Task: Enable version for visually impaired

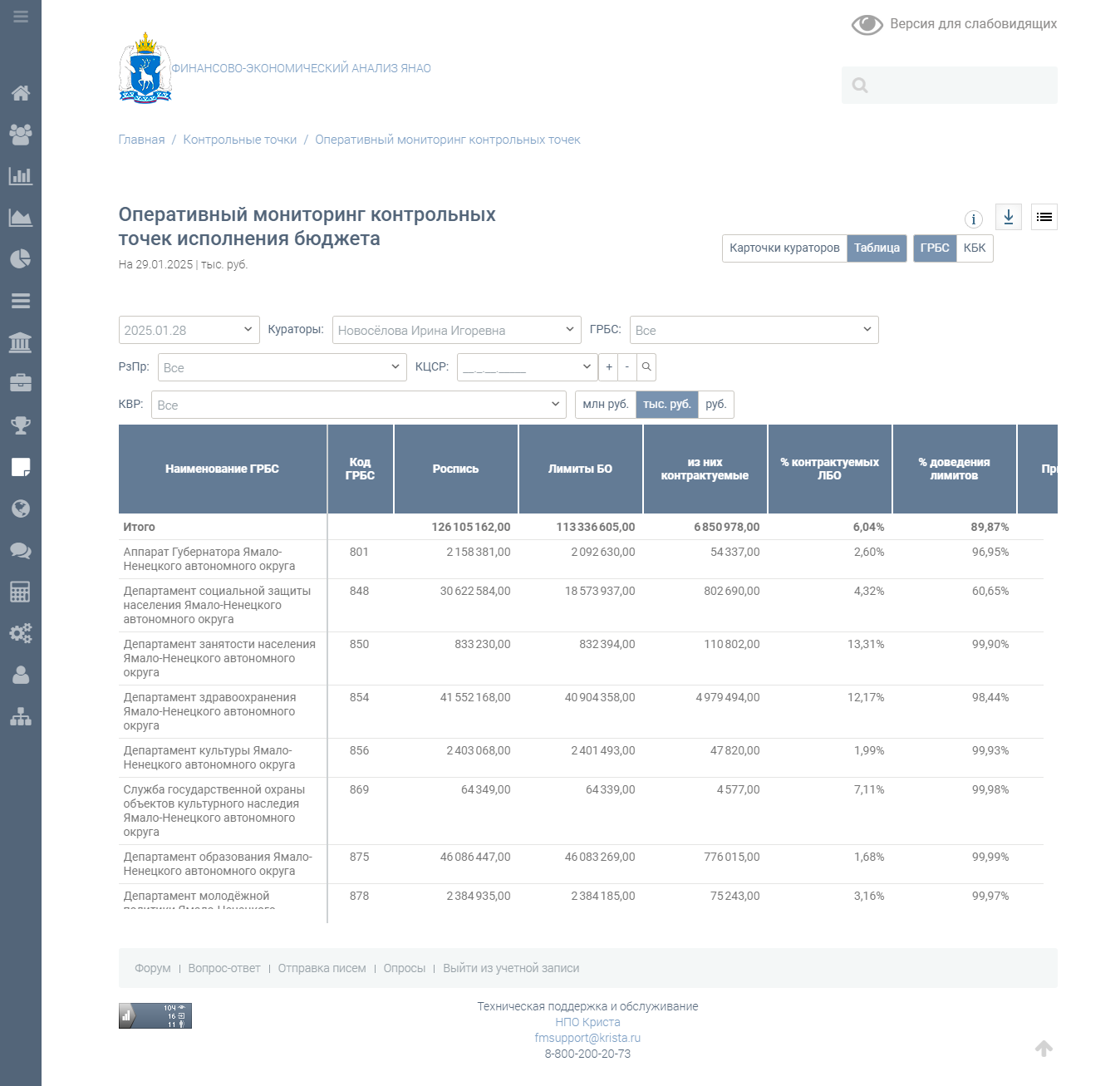Action: coord(955,24)
